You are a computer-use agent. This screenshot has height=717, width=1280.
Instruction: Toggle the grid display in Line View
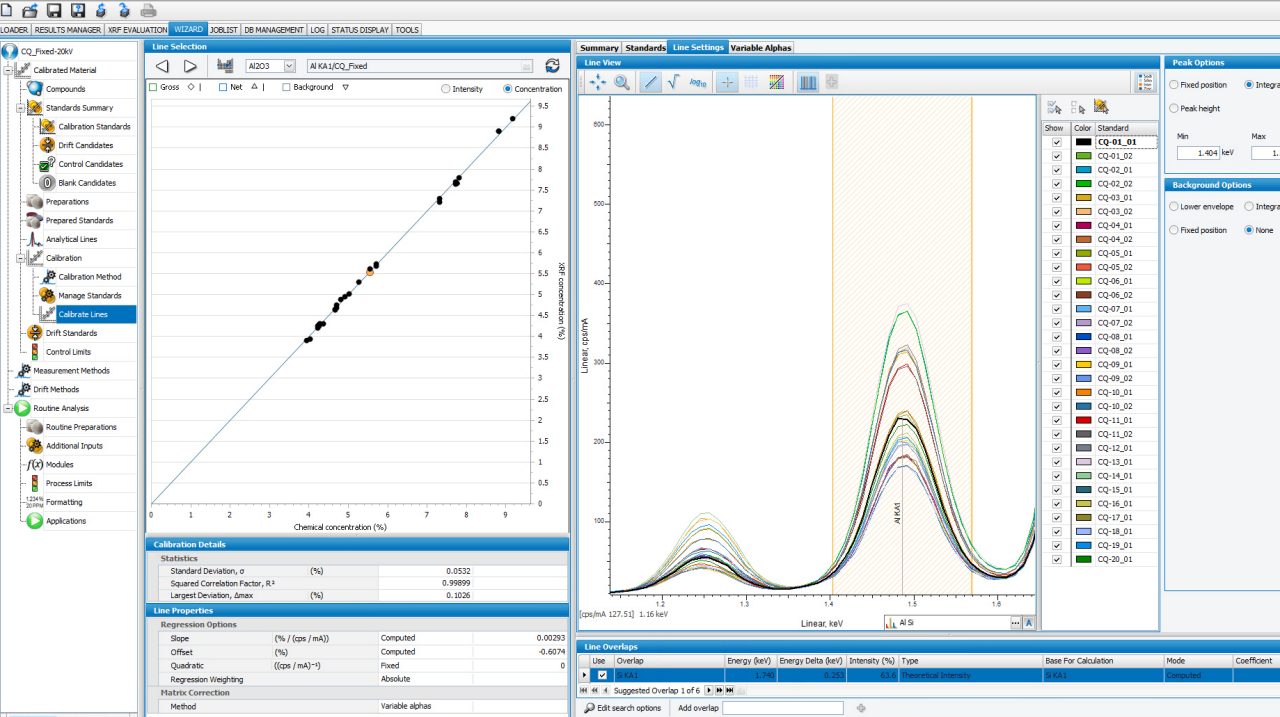pos(751,83)
